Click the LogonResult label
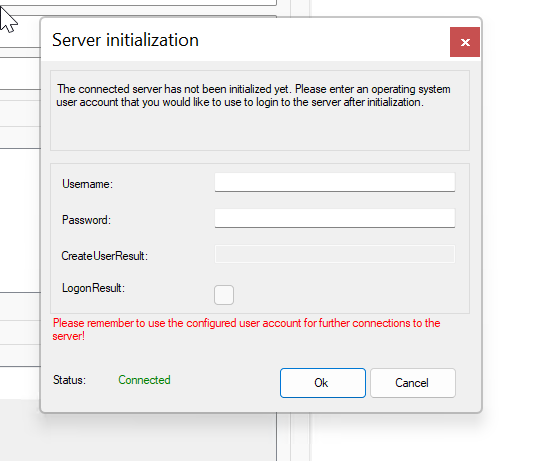This screenshot has height=461, width=548. (x=93, y=288)
